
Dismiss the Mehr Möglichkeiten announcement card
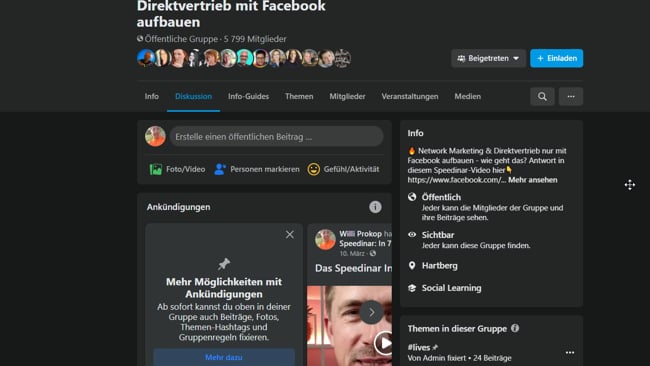point(290,235)
